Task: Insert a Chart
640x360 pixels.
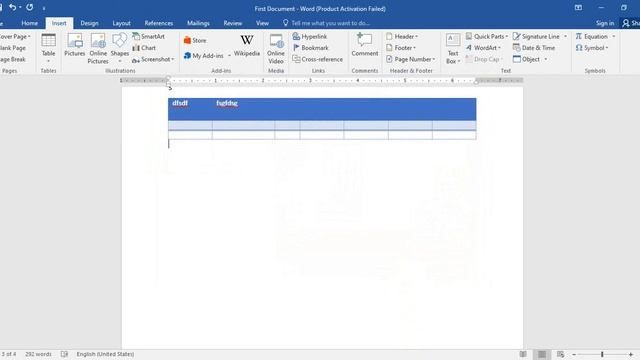Action: 144,48
